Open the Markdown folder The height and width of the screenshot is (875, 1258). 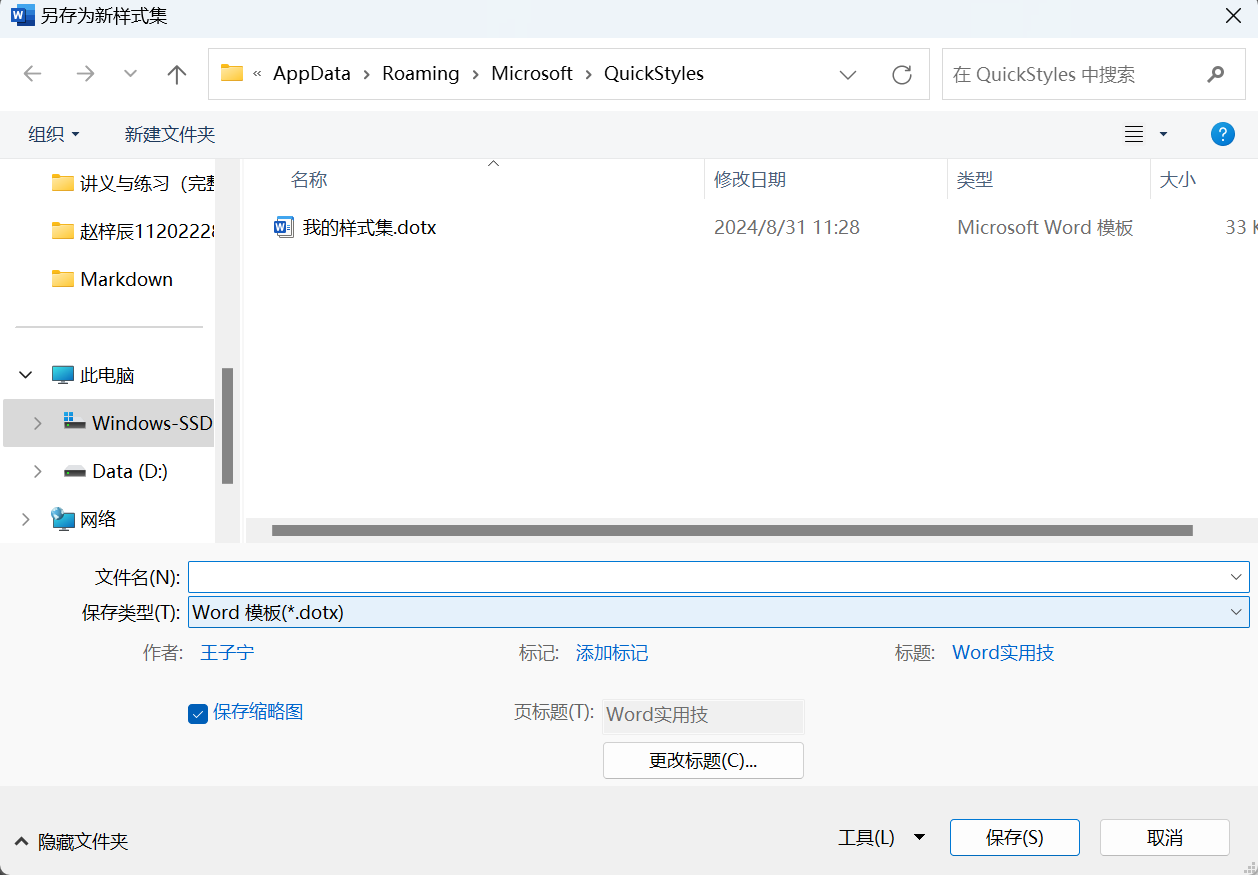[x=112, y=279]
